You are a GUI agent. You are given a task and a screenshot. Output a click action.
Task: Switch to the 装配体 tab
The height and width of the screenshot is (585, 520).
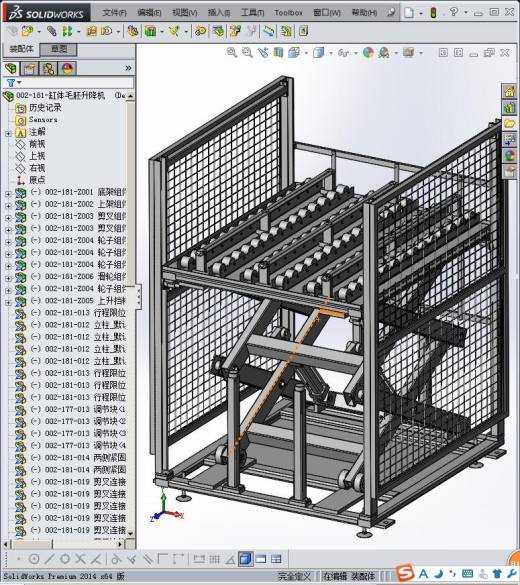pos(21,49)
